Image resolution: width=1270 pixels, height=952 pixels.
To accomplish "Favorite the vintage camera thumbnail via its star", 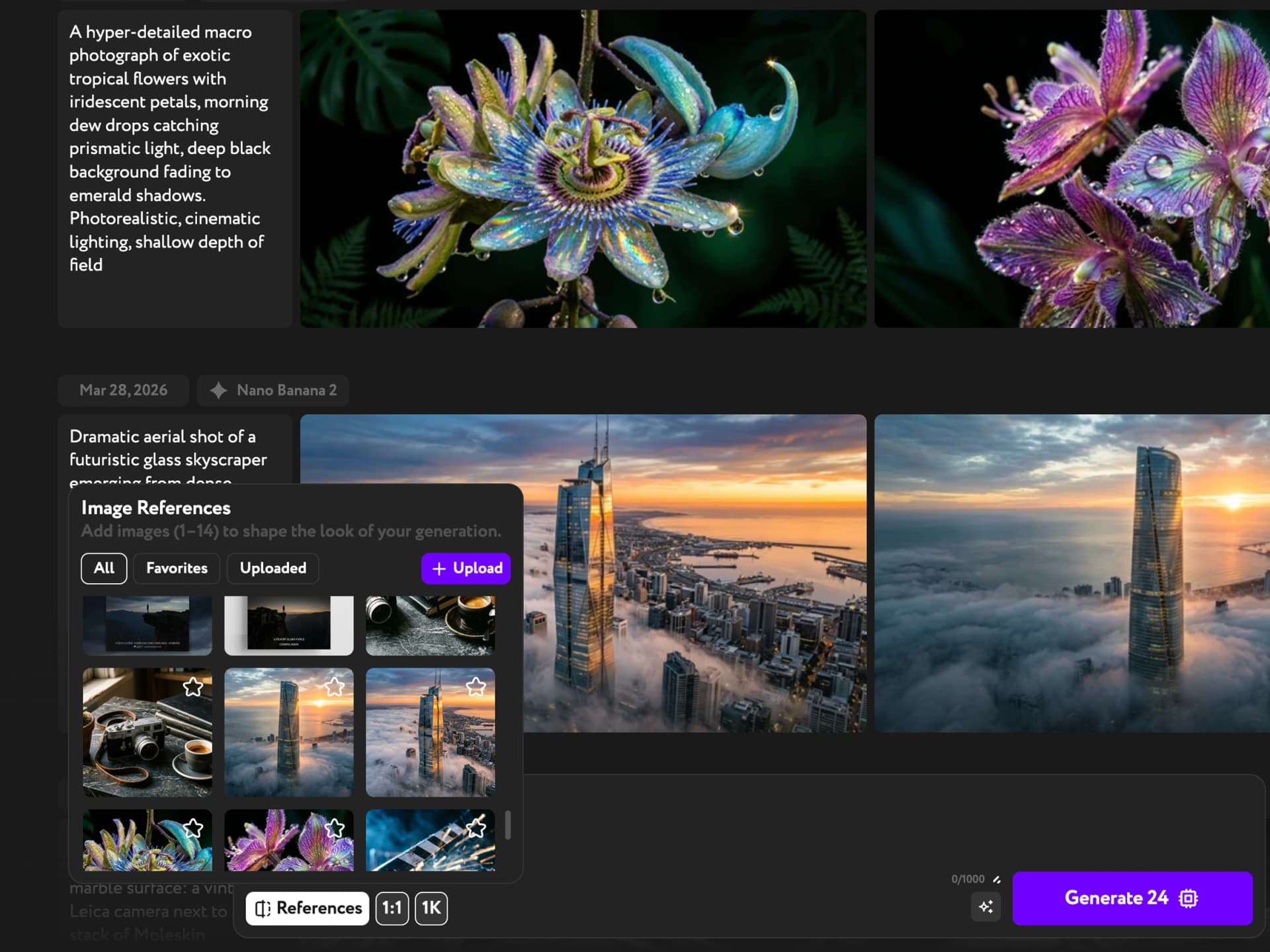I will pyautogui.click(x=194, y=688).
